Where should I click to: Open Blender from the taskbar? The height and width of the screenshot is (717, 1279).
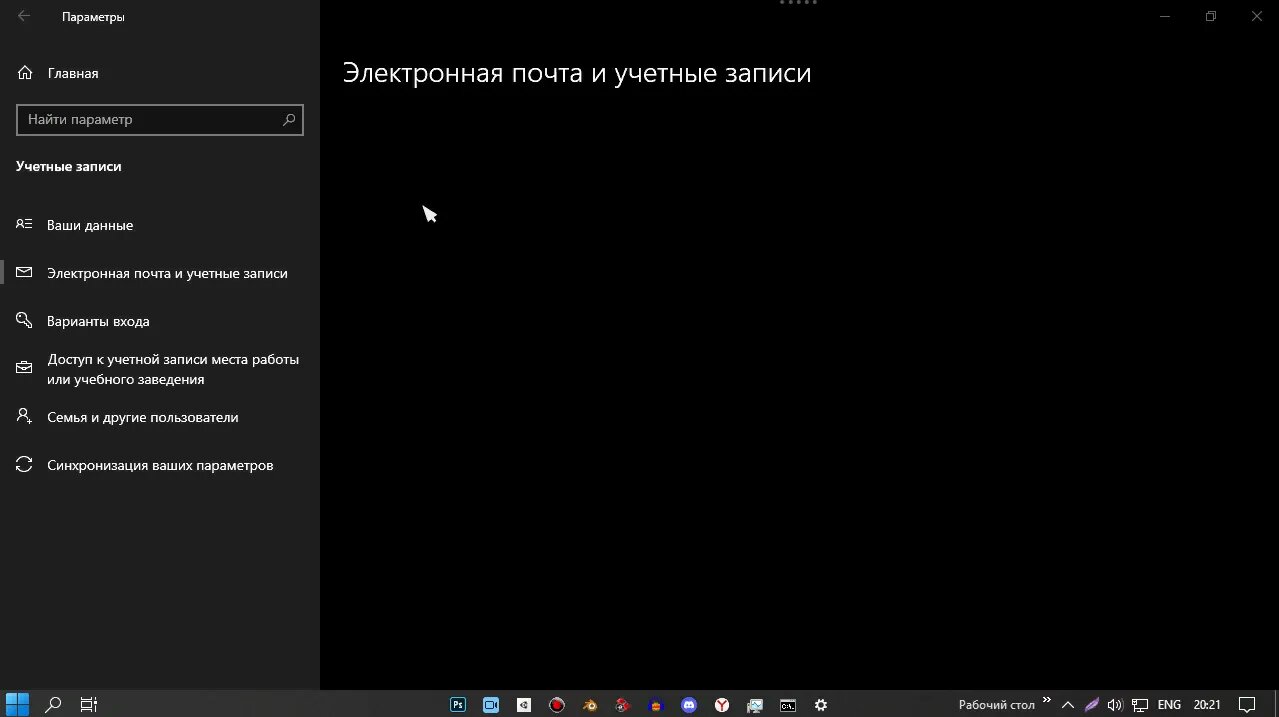point(591,704)
